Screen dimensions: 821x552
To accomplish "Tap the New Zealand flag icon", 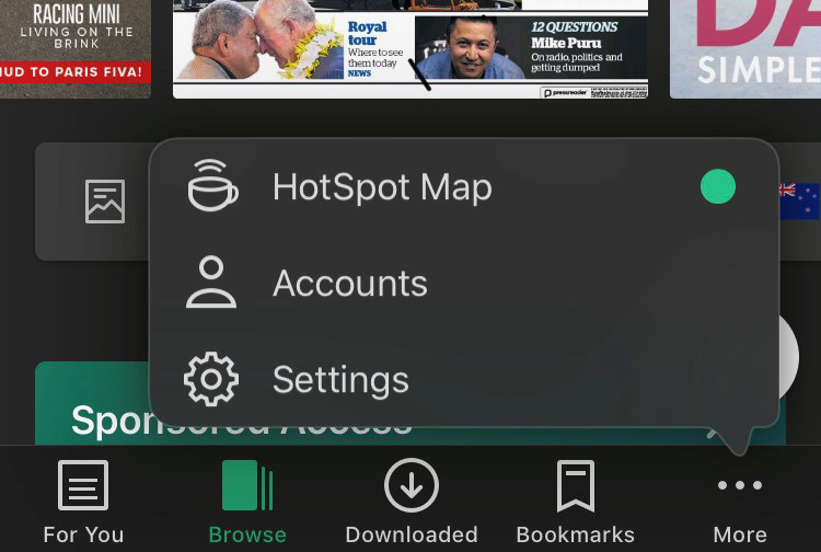I will [x=800, y=201].
